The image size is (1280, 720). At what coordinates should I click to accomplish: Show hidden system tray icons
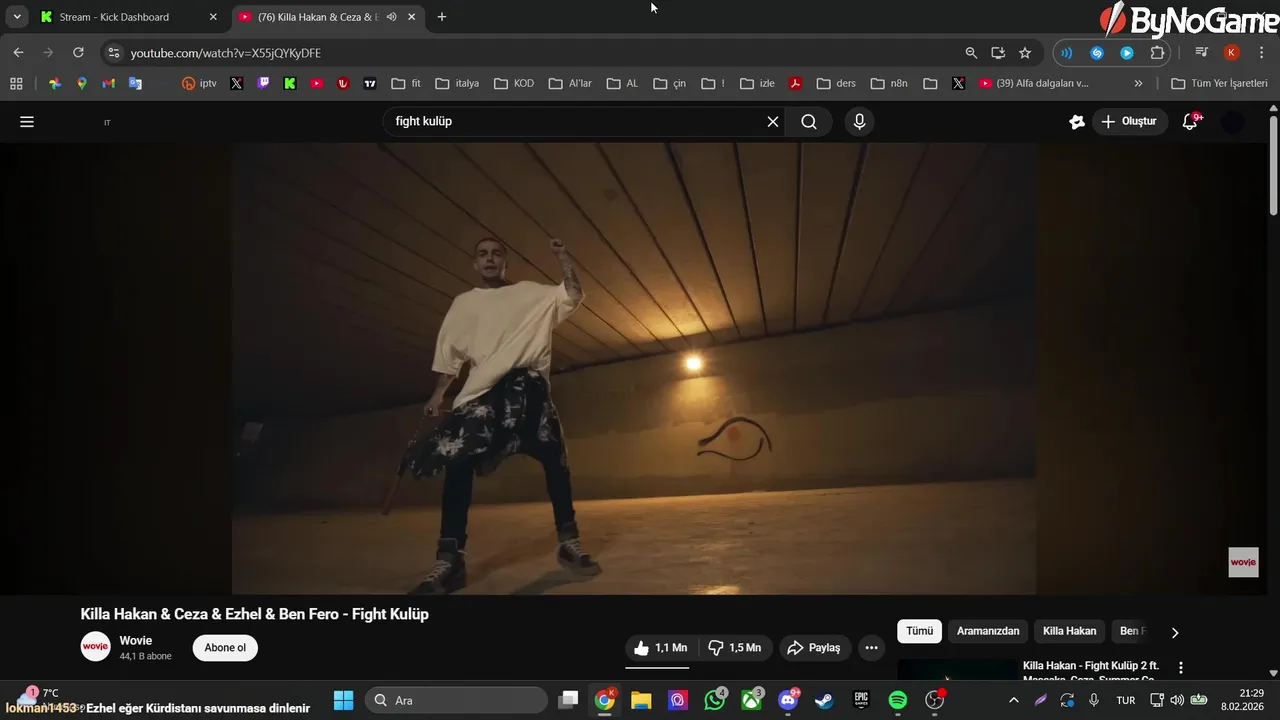tap(1014, 700)
